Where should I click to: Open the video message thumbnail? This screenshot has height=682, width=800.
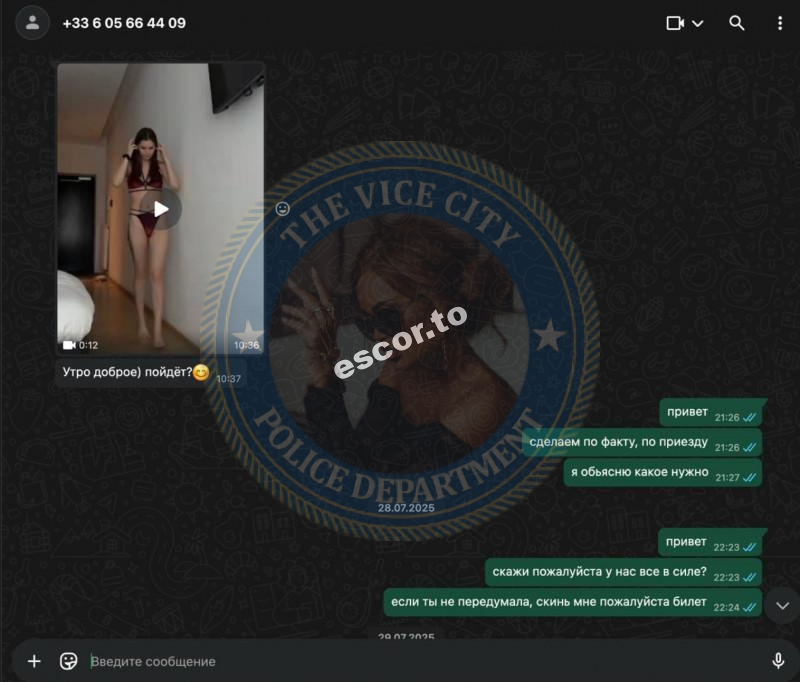click(161, 209)
